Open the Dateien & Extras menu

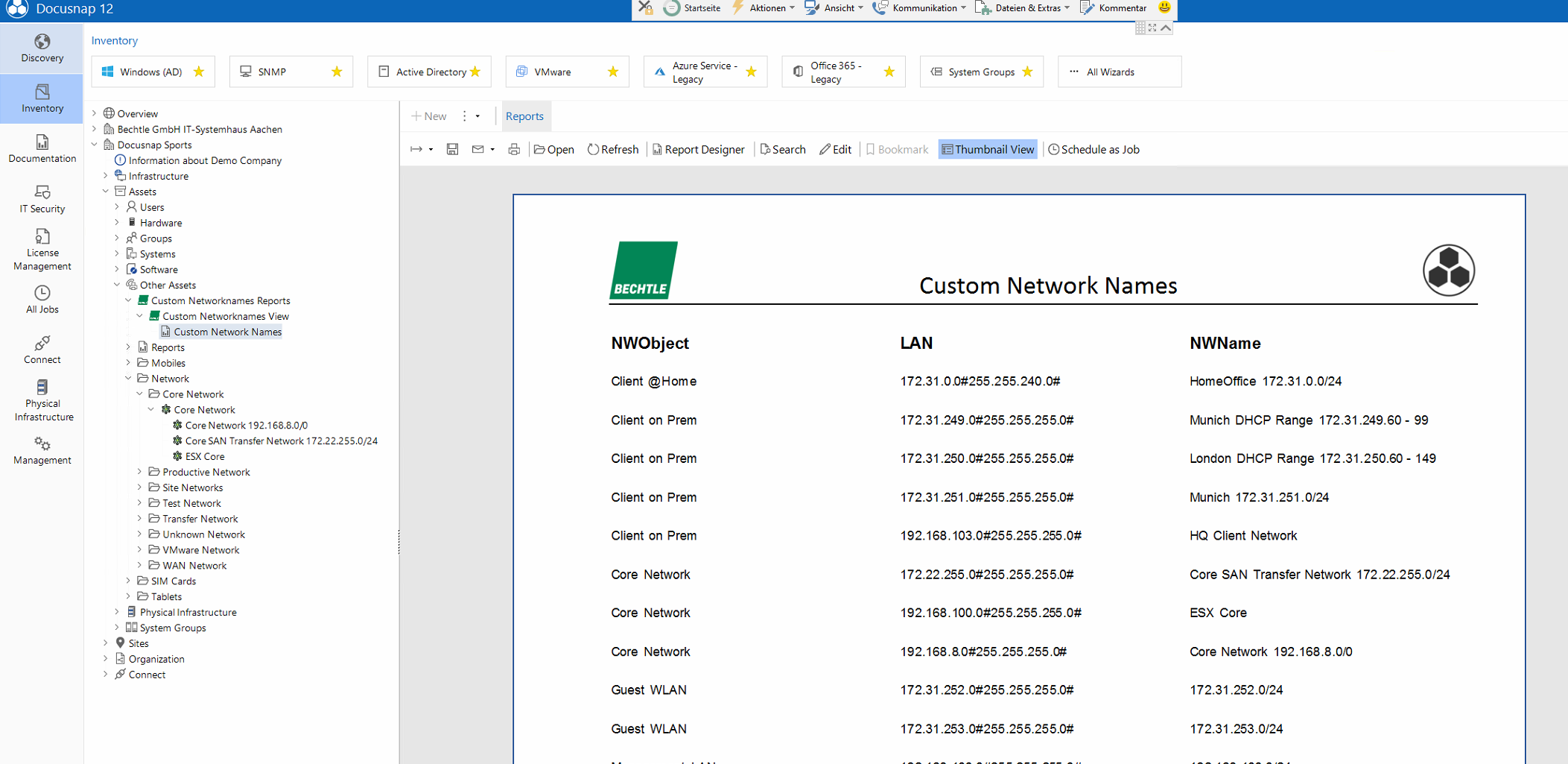pos(1022,8)
